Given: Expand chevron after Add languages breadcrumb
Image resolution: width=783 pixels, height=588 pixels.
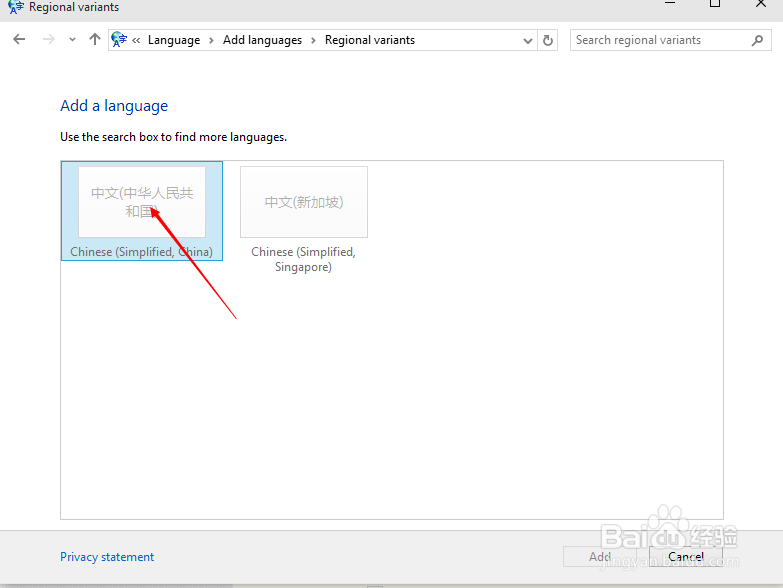Looking at the screenshot, I should [x=313, y=40].
